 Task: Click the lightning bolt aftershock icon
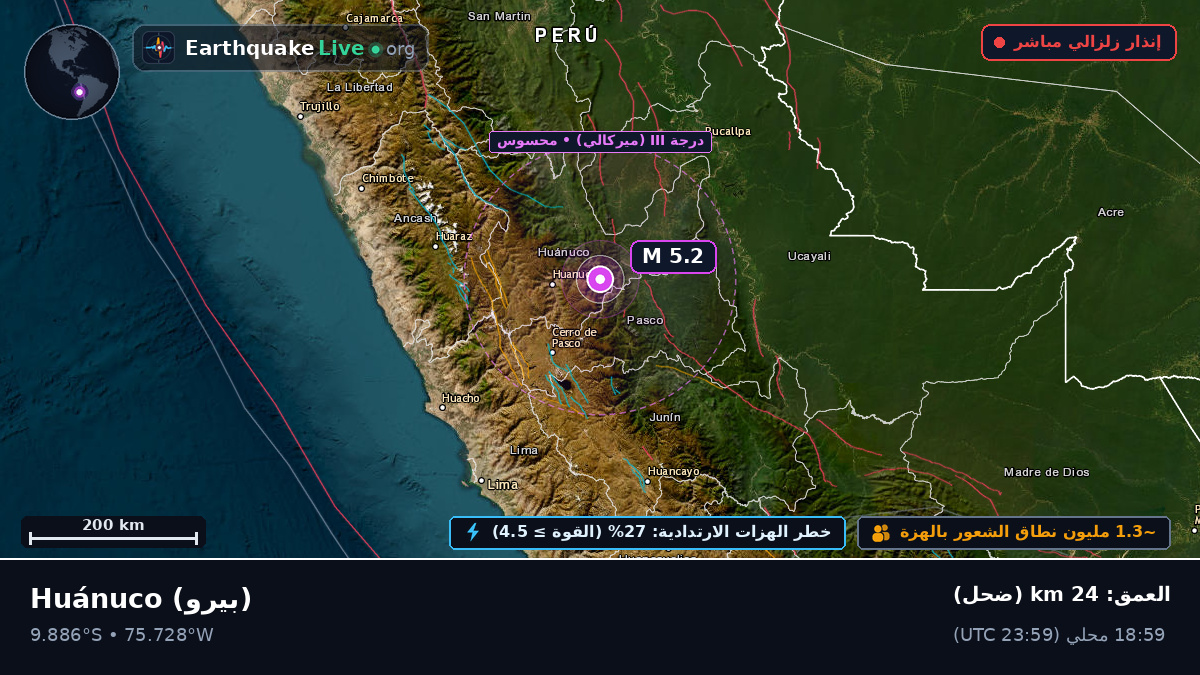coord(473,532)
